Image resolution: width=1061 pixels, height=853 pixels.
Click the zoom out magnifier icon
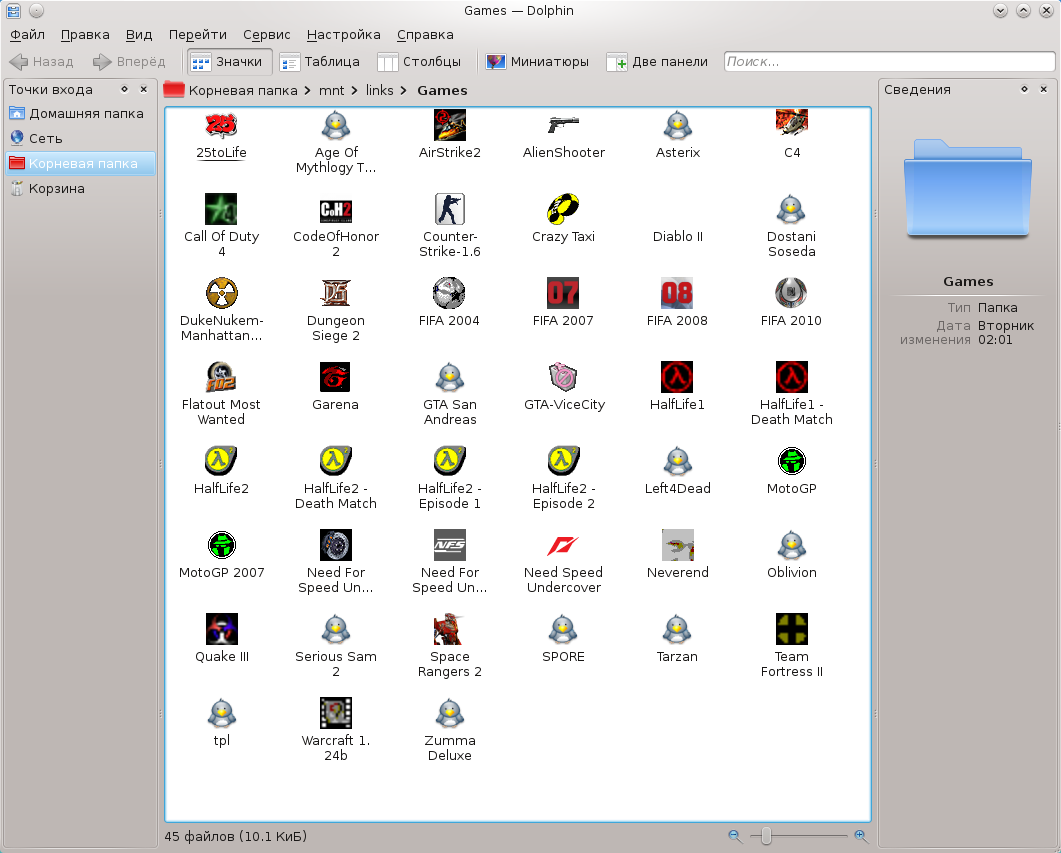point(735,836)
